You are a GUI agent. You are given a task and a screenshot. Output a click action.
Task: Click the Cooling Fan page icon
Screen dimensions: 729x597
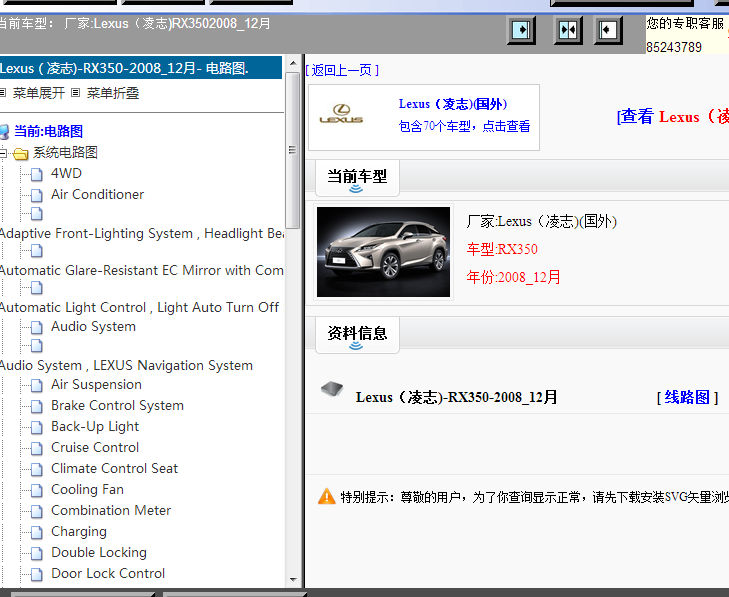(37, 491)
